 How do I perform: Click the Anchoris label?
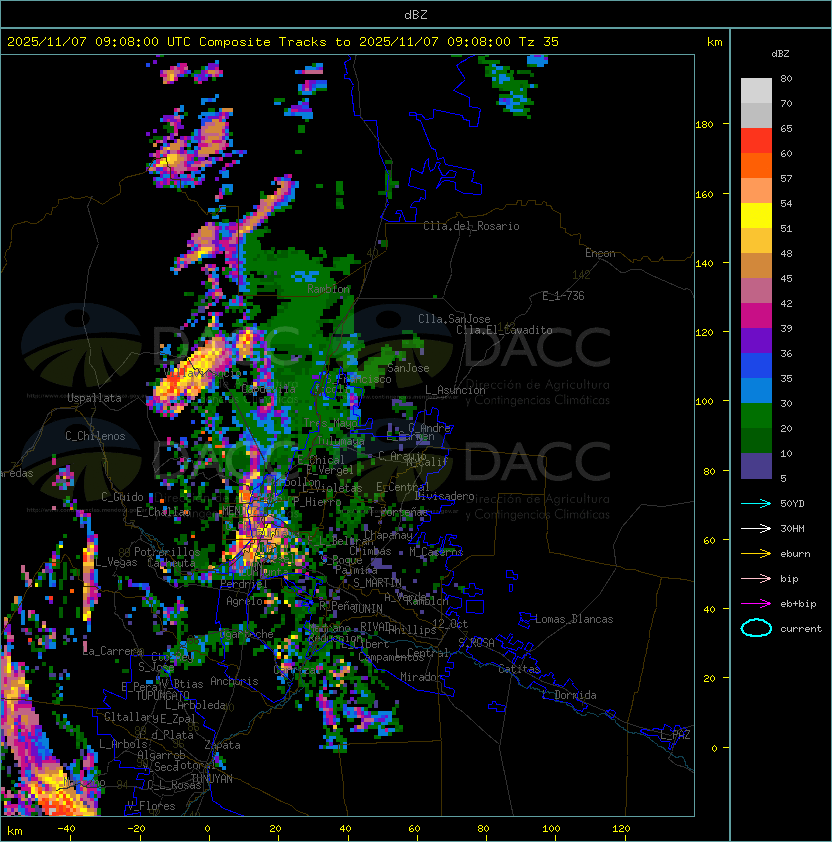[234, 681]
